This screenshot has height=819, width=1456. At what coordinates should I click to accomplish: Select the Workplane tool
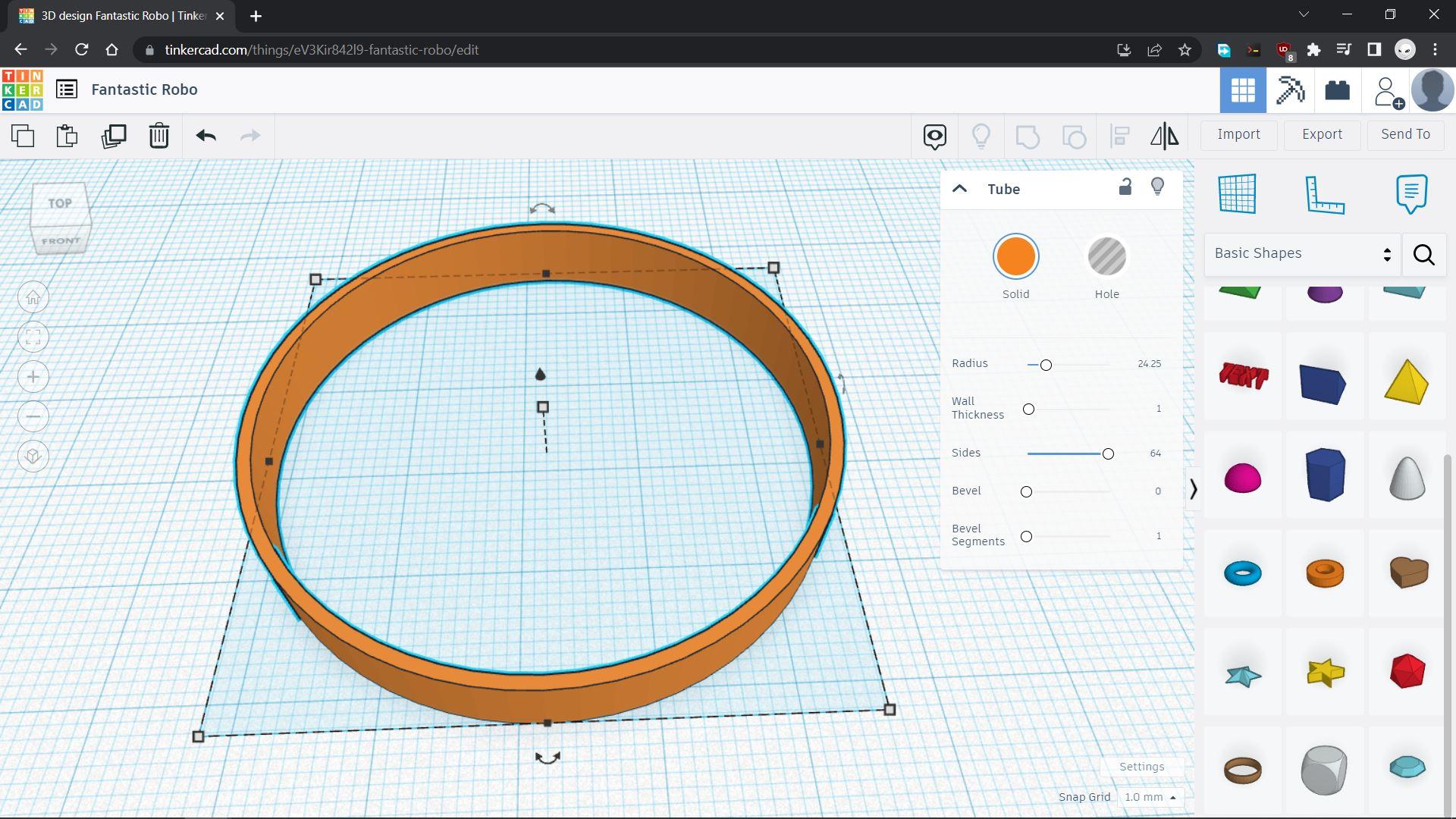tap(1237, 194)
